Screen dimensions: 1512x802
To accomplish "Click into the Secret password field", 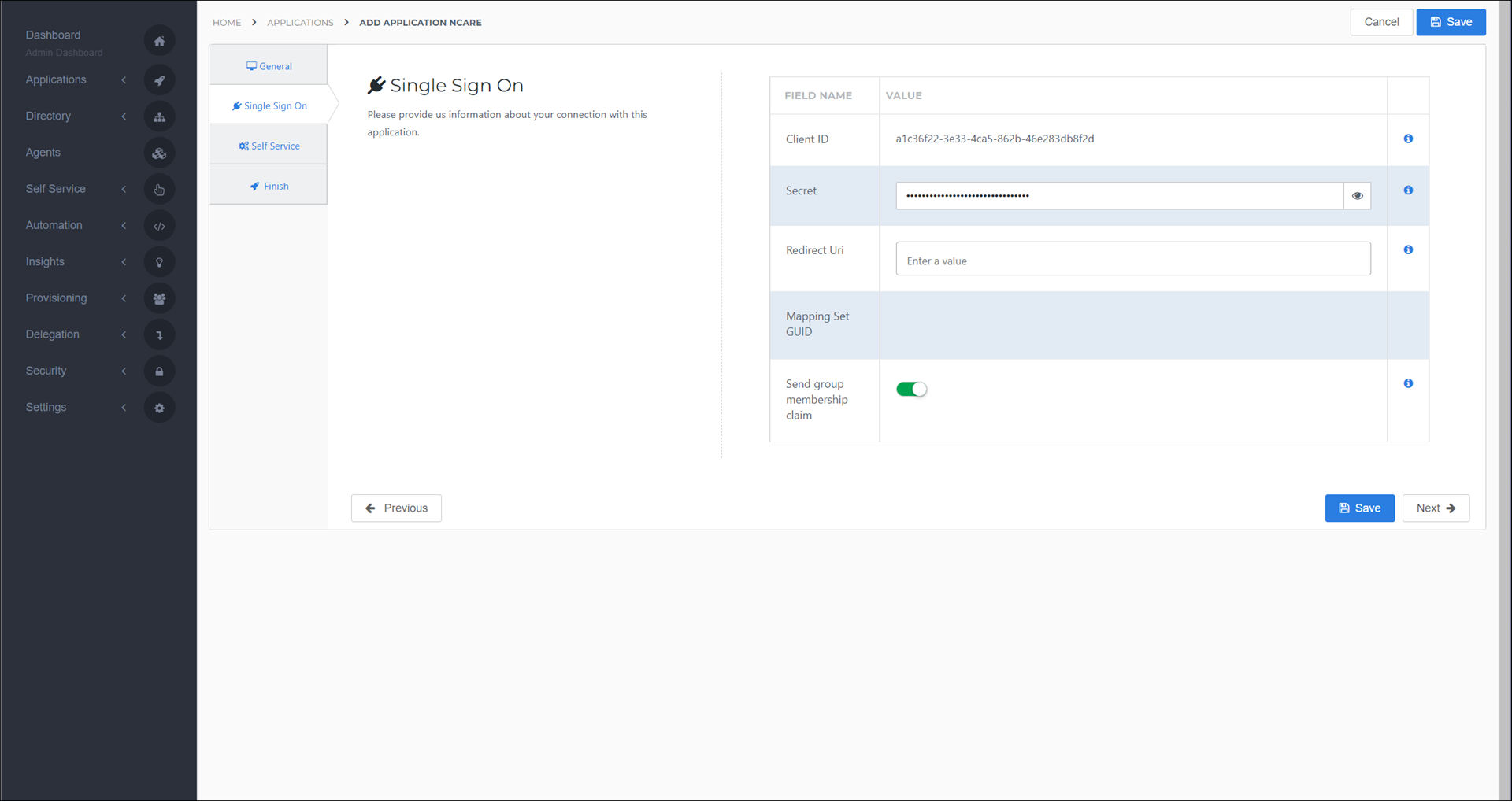I will [x=1119, y=196].
